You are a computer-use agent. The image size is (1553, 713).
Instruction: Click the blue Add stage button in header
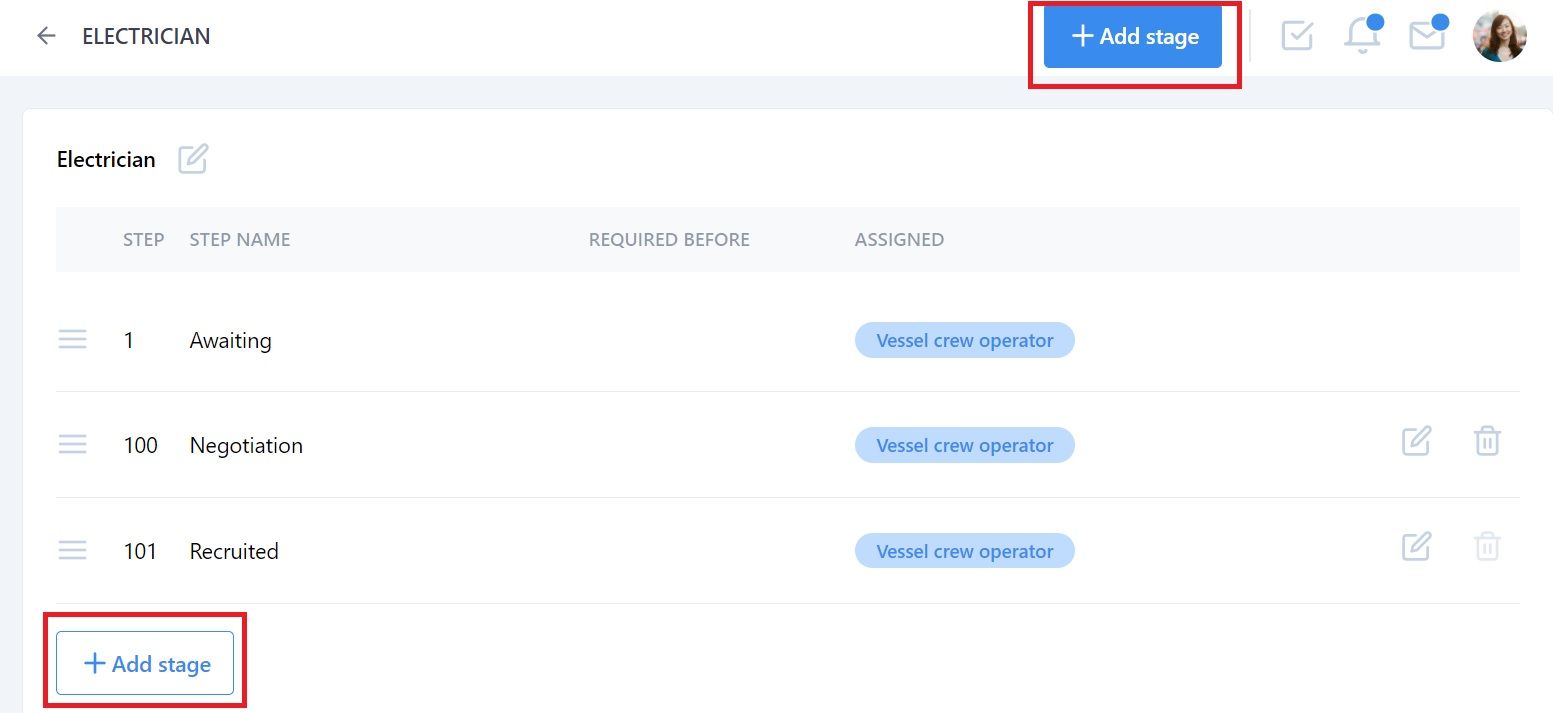click(1133, 37)
